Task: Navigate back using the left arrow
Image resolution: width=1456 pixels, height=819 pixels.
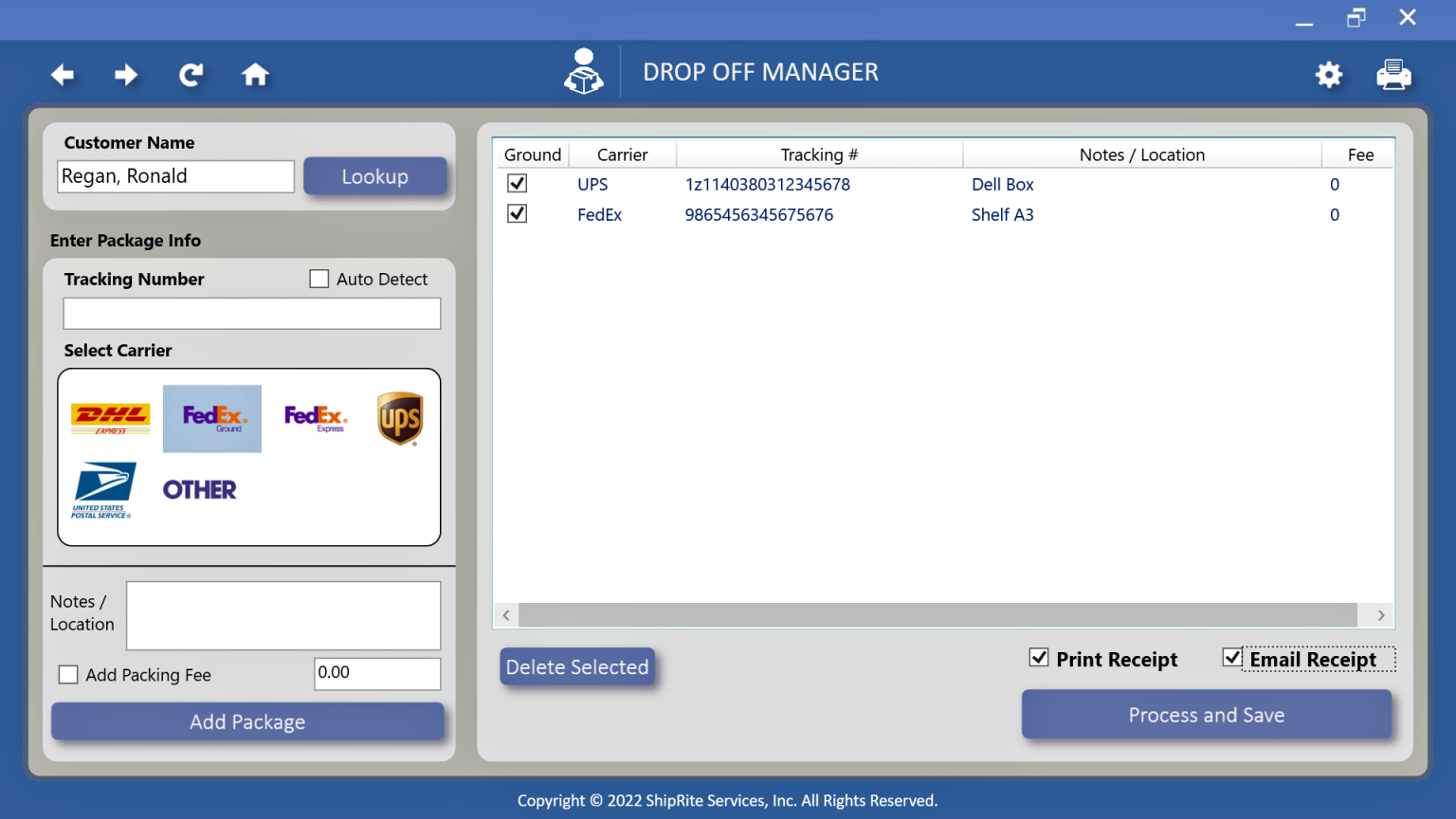Action: pyautogui.click(x=62, y=74)
